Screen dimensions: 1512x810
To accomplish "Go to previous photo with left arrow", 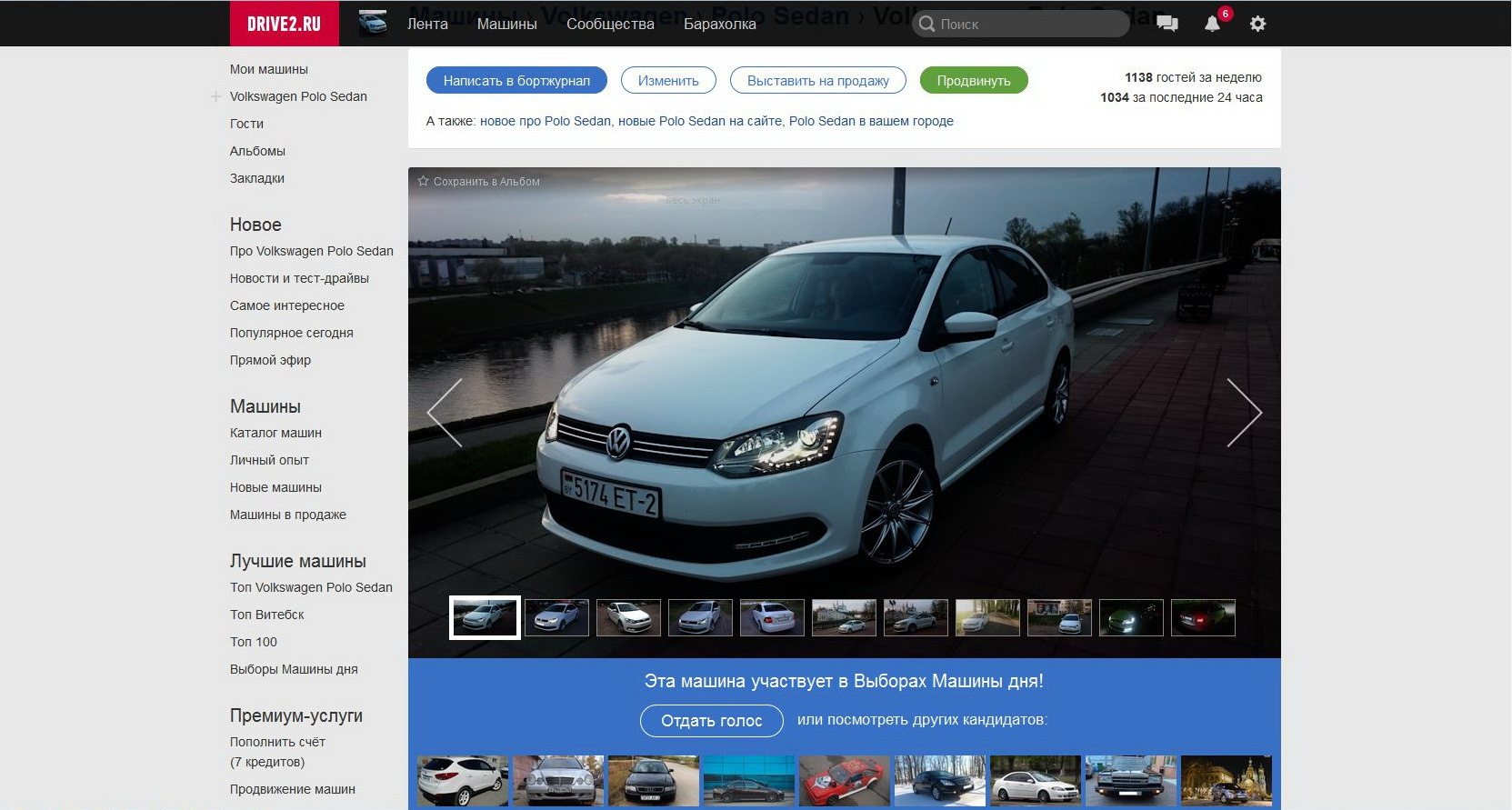I will pos(445,413).
